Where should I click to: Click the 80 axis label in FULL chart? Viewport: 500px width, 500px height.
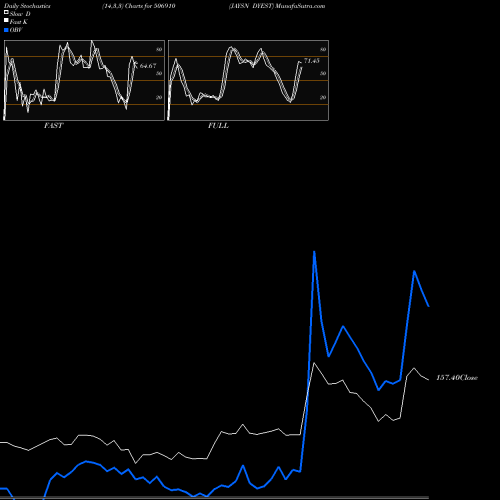click(x=323, y=50)
